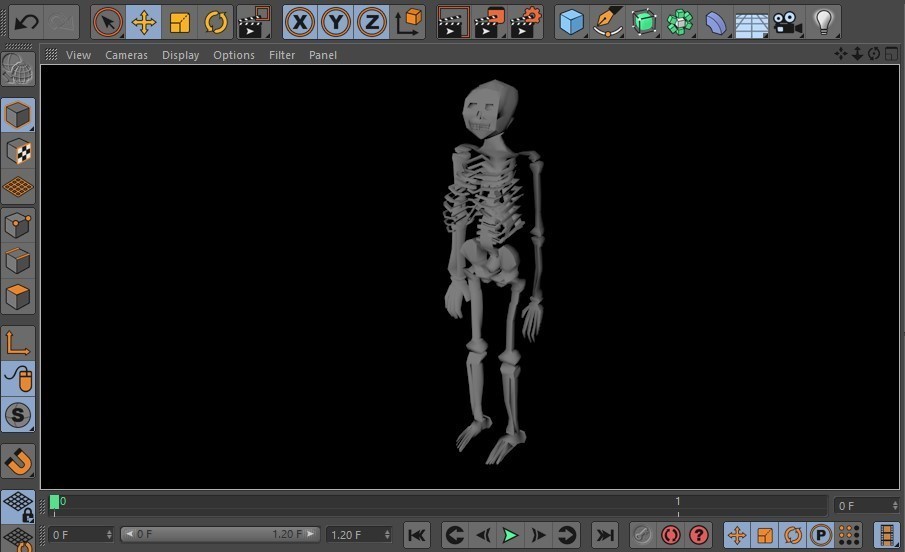The height and width of the screenshot is (552, 905).
Task: Expand the deformer objects palette
Action: [x=716, y=22]
